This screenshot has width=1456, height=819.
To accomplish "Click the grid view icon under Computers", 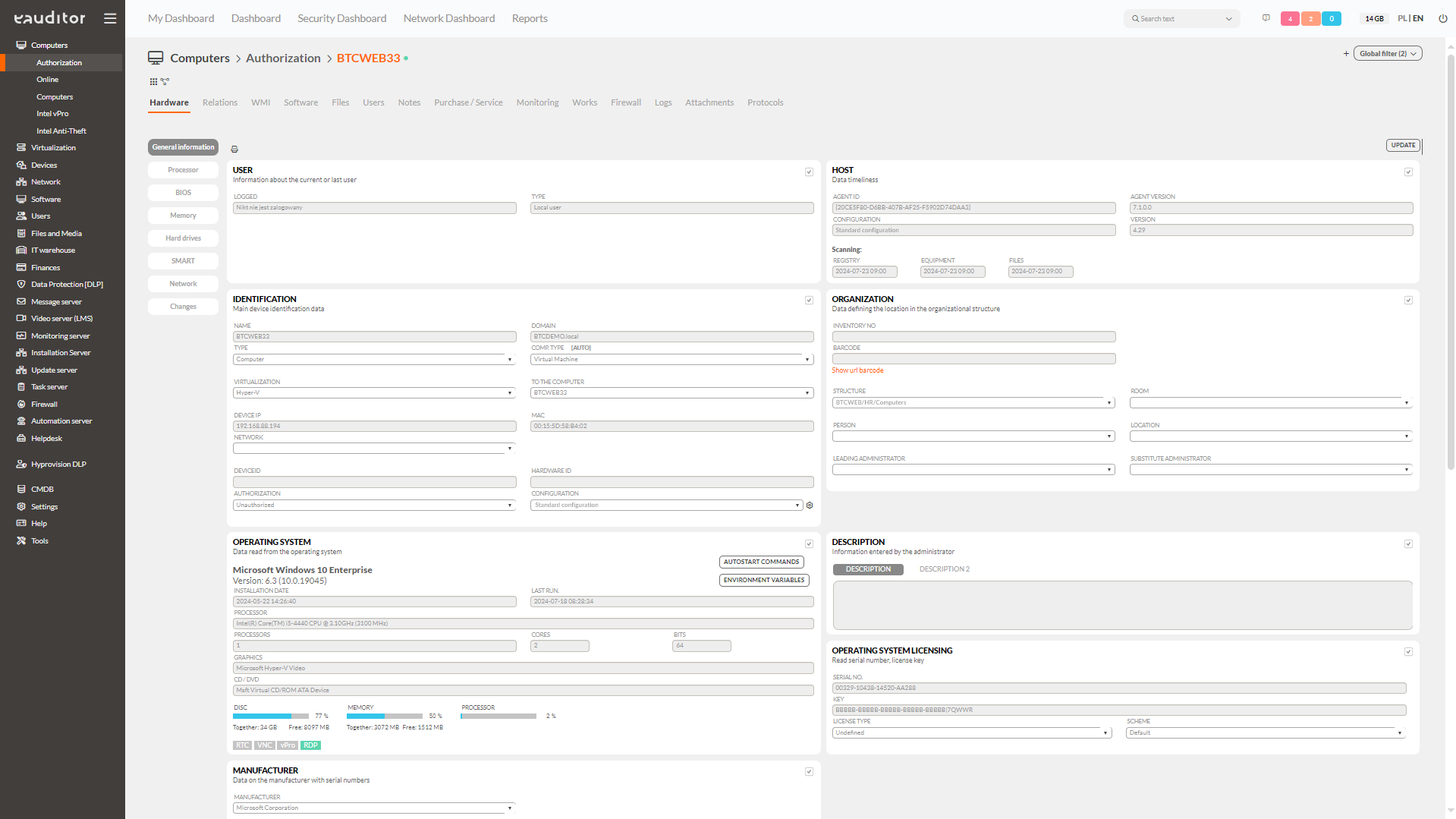I will [153, 81].
